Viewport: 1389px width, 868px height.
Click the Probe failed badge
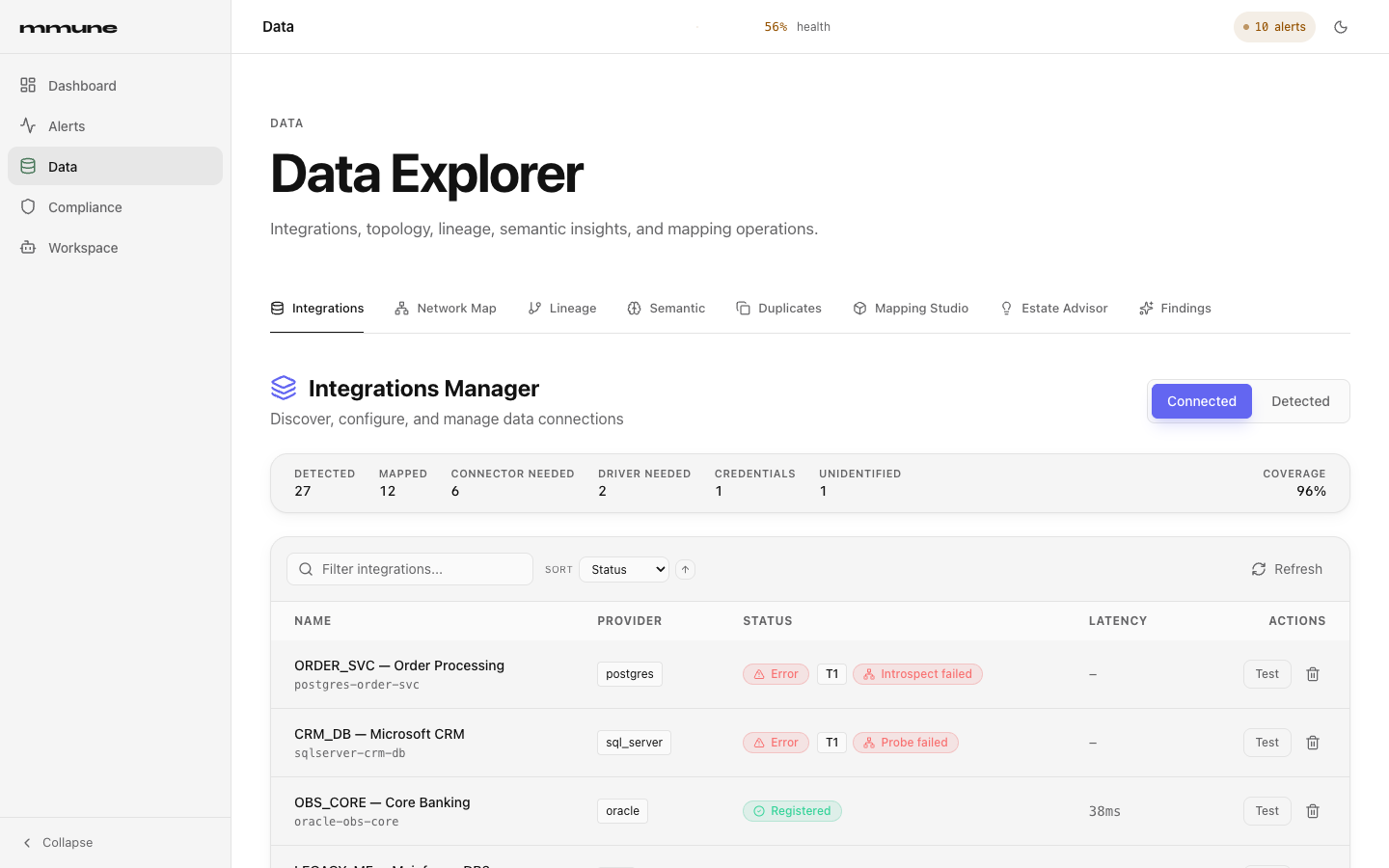pos(906,743)
